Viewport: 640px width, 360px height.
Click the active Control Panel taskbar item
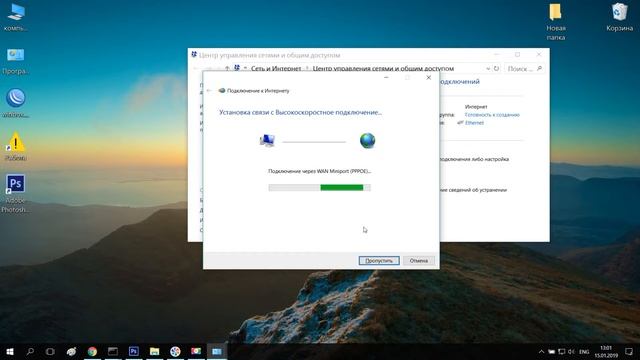(x=217, y=351)
